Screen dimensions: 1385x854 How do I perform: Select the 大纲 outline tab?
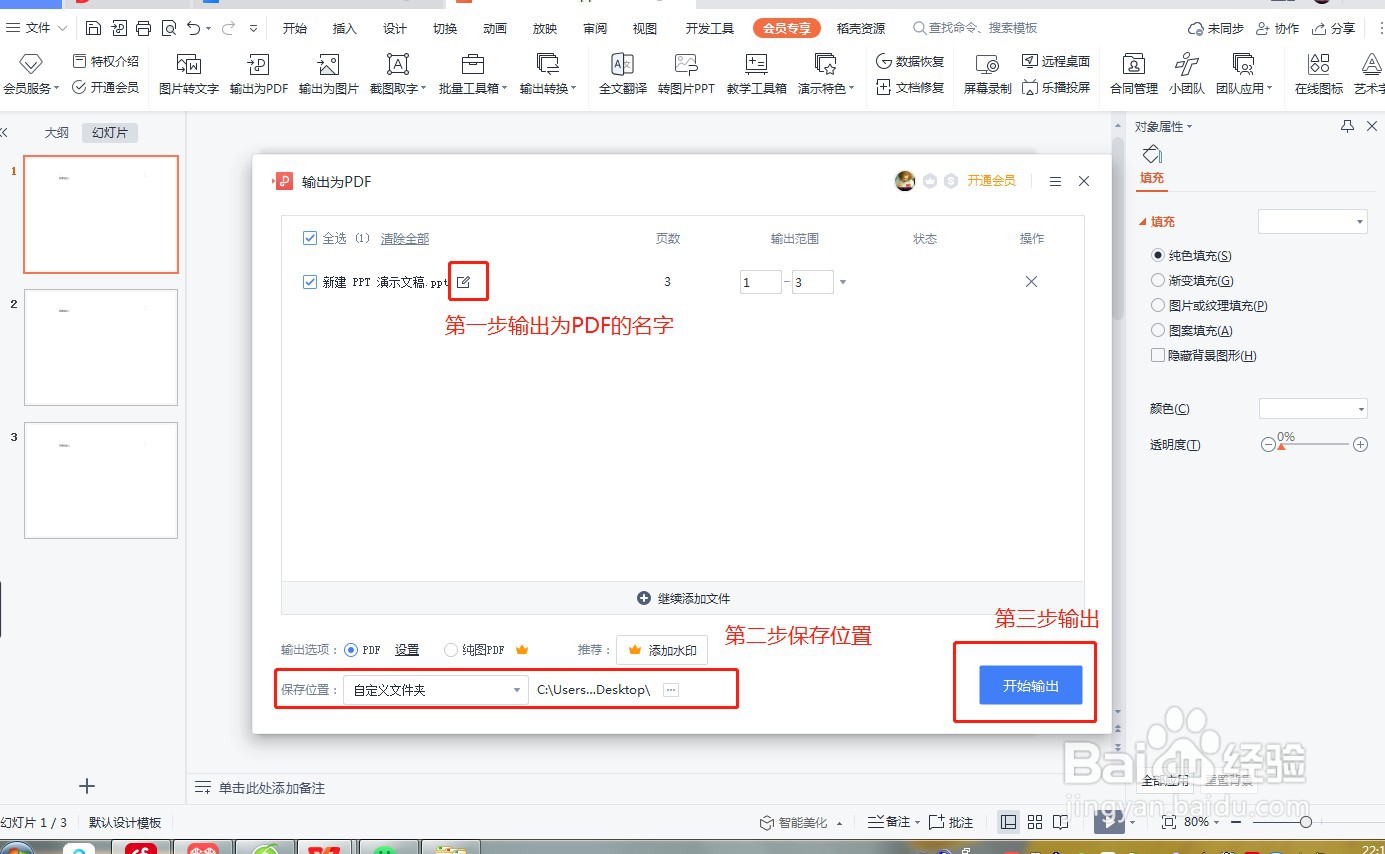[x=57, y=131]
